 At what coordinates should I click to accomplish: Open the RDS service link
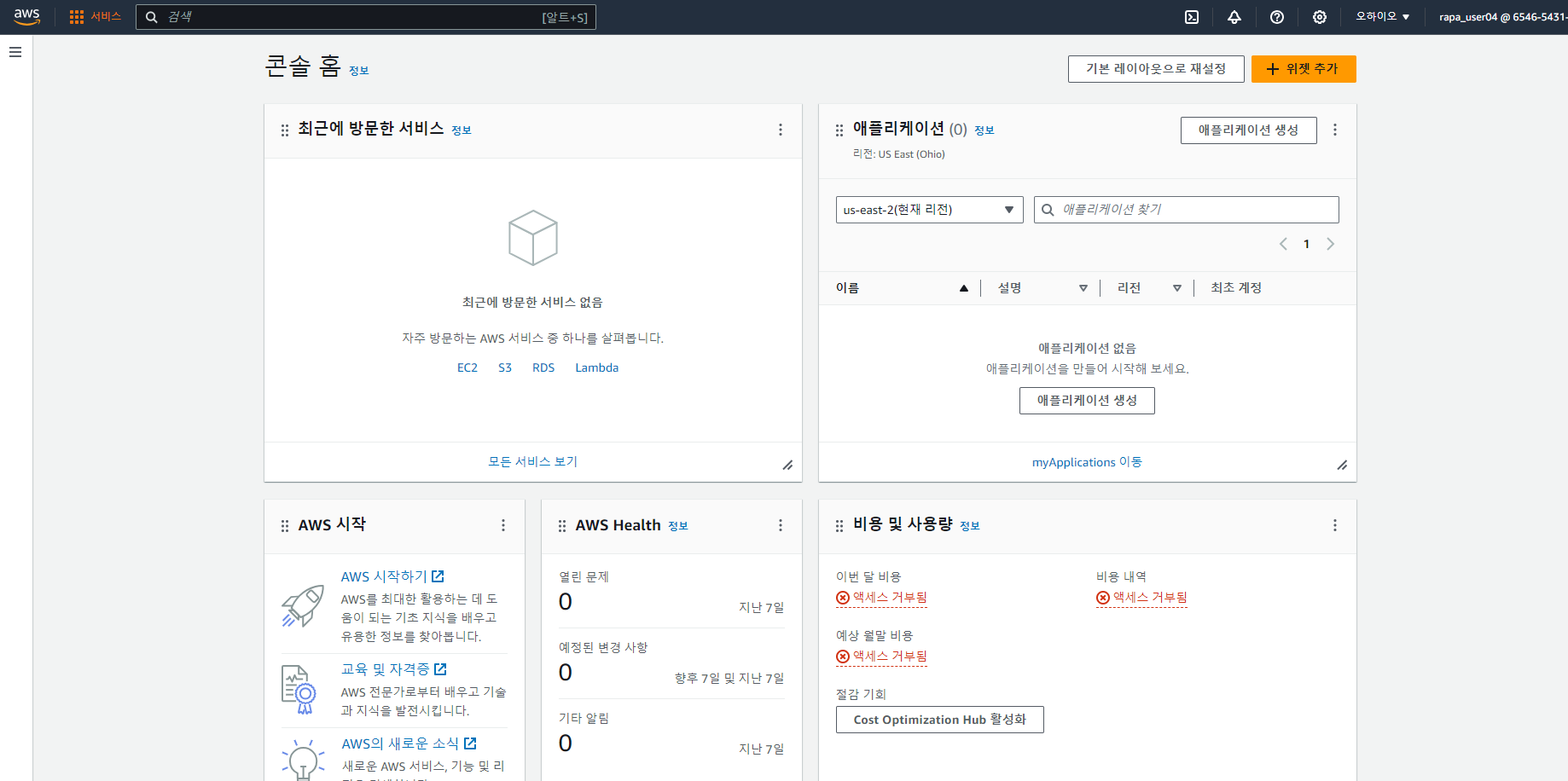543,367
